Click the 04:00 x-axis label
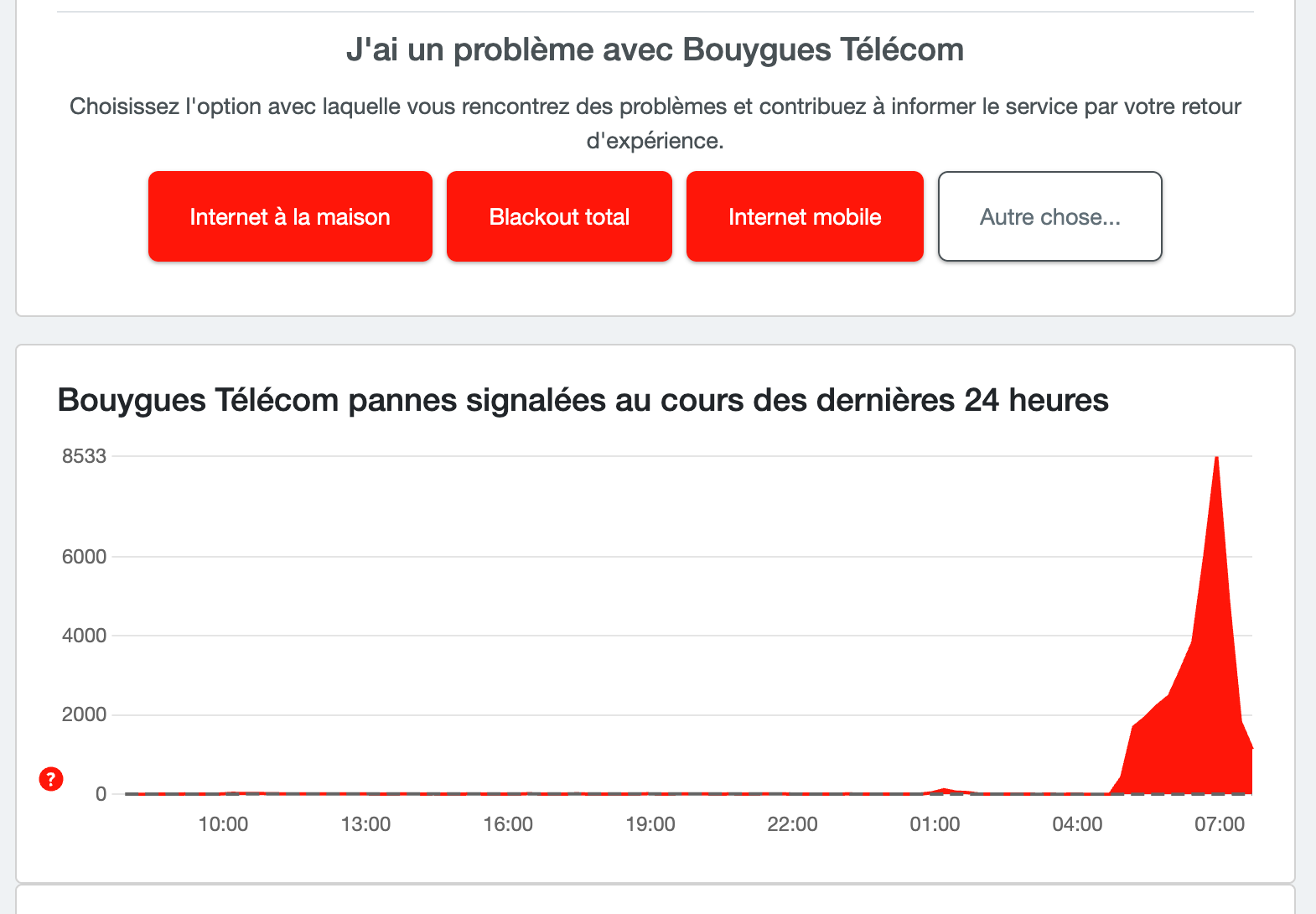Screen dimensions: 1316x914 click(1077, 824)
